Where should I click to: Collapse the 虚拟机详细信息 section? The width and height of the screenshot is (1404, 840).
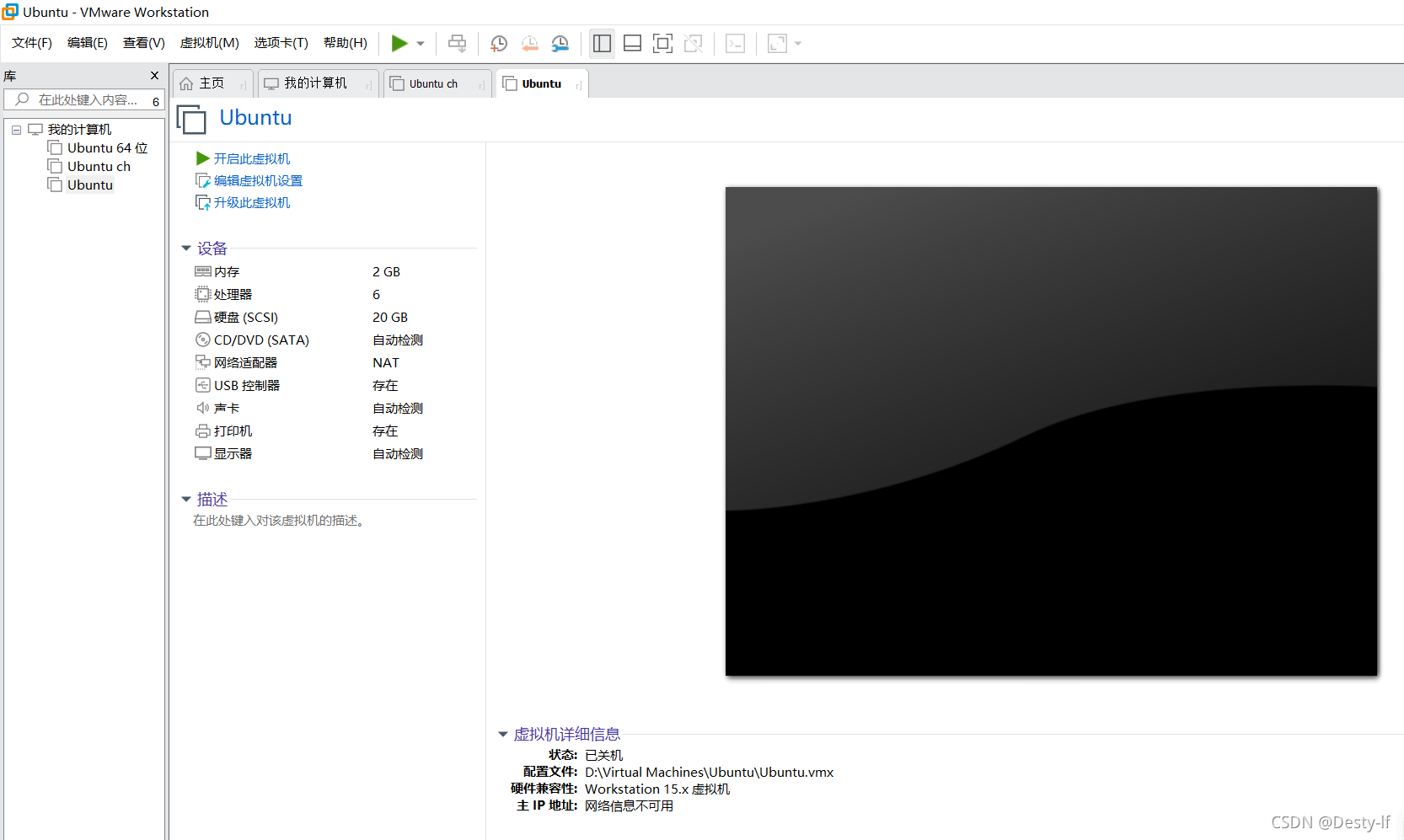point(503,735)
